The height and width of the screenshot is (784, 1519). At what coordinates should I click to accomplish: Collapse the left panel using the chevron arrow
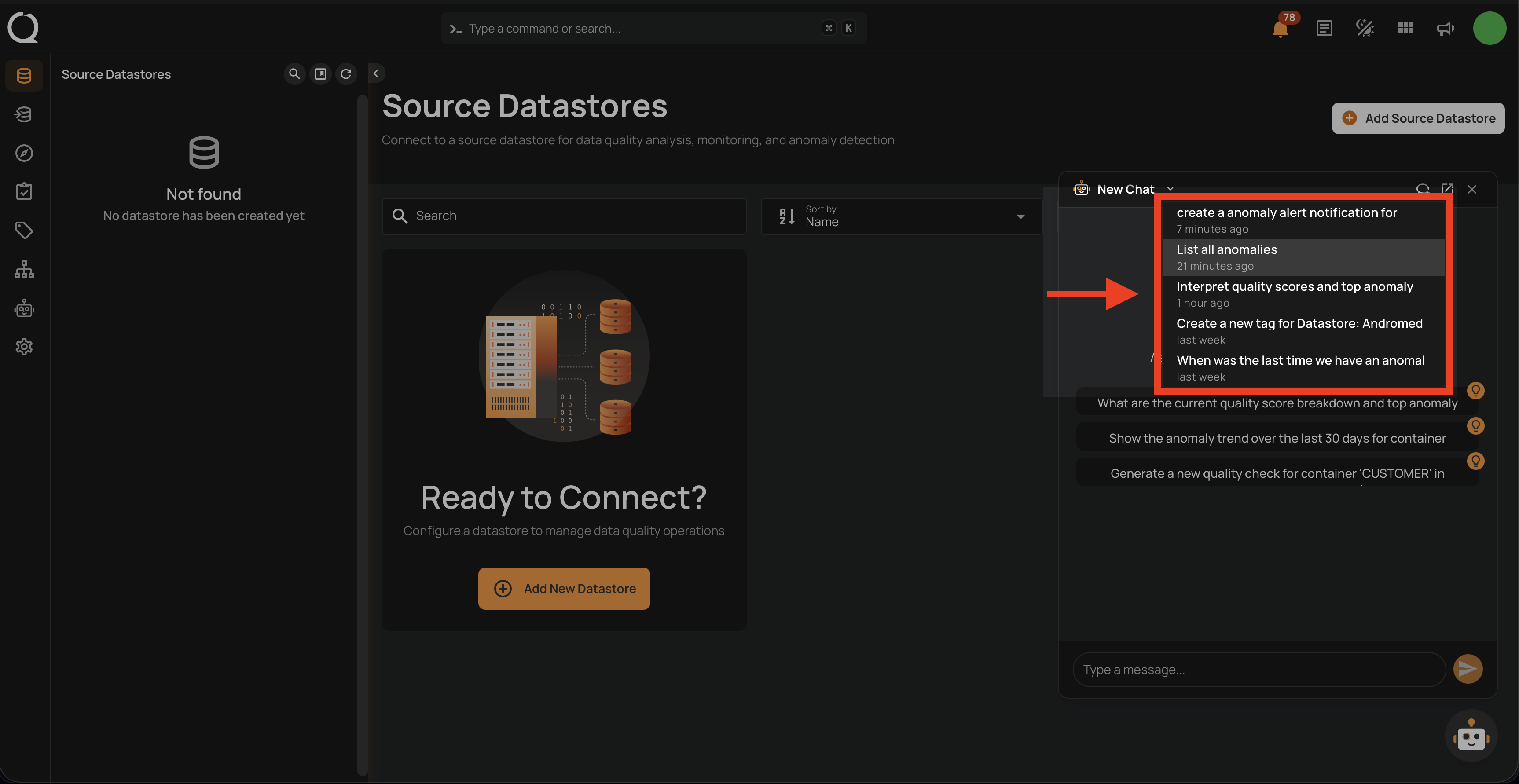pyautogui.click(x=376, y=73)
